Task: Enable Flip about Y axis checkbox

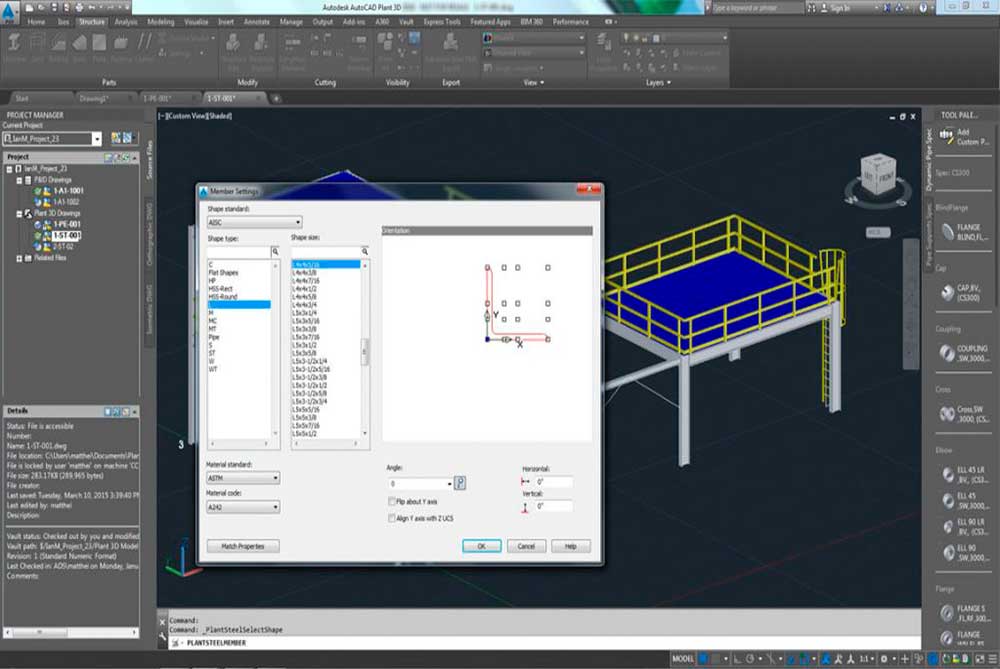Action: click(391, 502)
